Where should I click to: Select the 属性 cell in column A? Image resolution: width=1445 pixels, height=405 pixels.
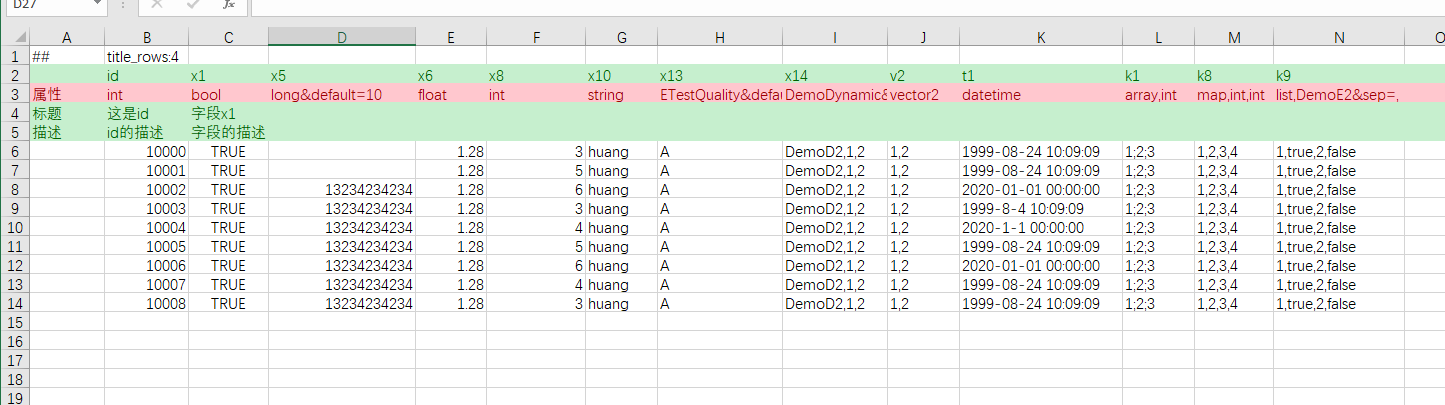coord(67,95)
